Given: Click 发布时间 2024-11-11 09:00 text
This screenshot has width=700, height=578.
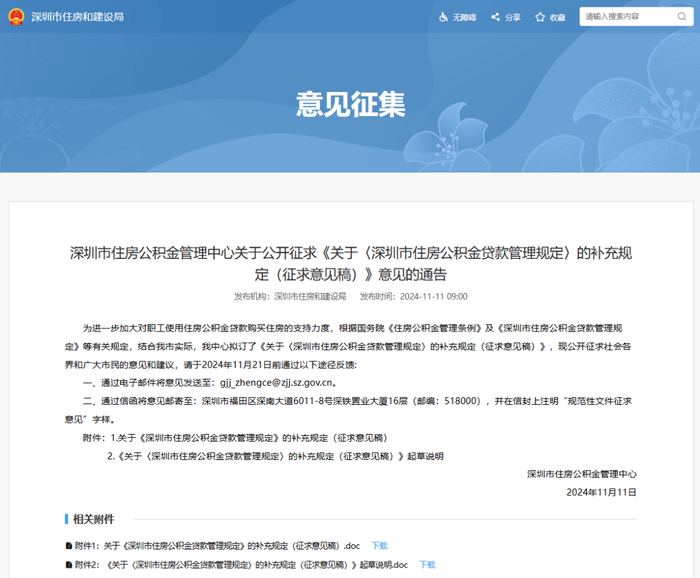Looking at the screenshot, I should click(413, 296).
